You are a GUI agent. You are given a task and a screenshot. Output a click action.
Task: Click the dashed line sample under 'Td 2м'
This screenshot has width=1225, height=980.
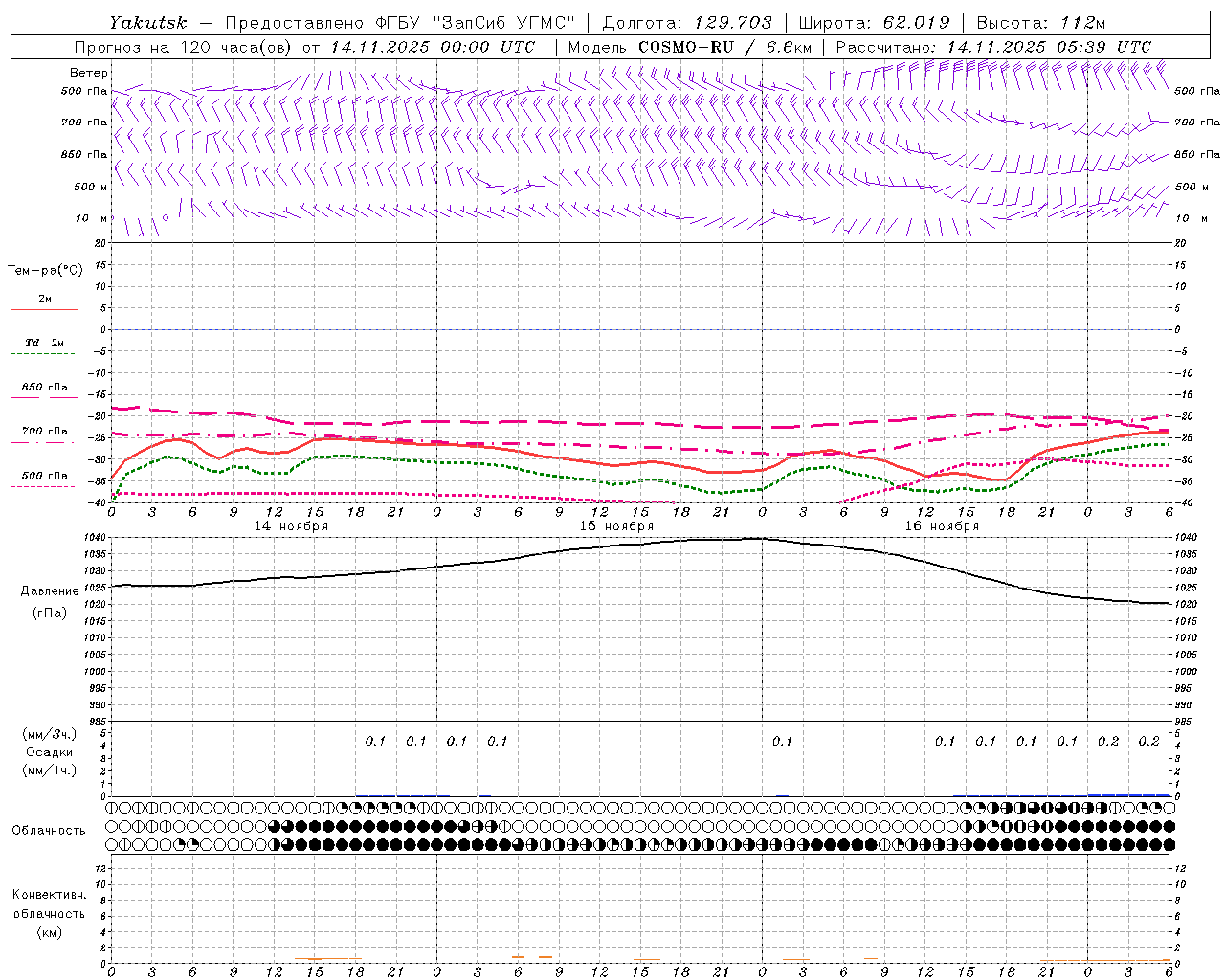pyautogui.click(x=42, y=354)
